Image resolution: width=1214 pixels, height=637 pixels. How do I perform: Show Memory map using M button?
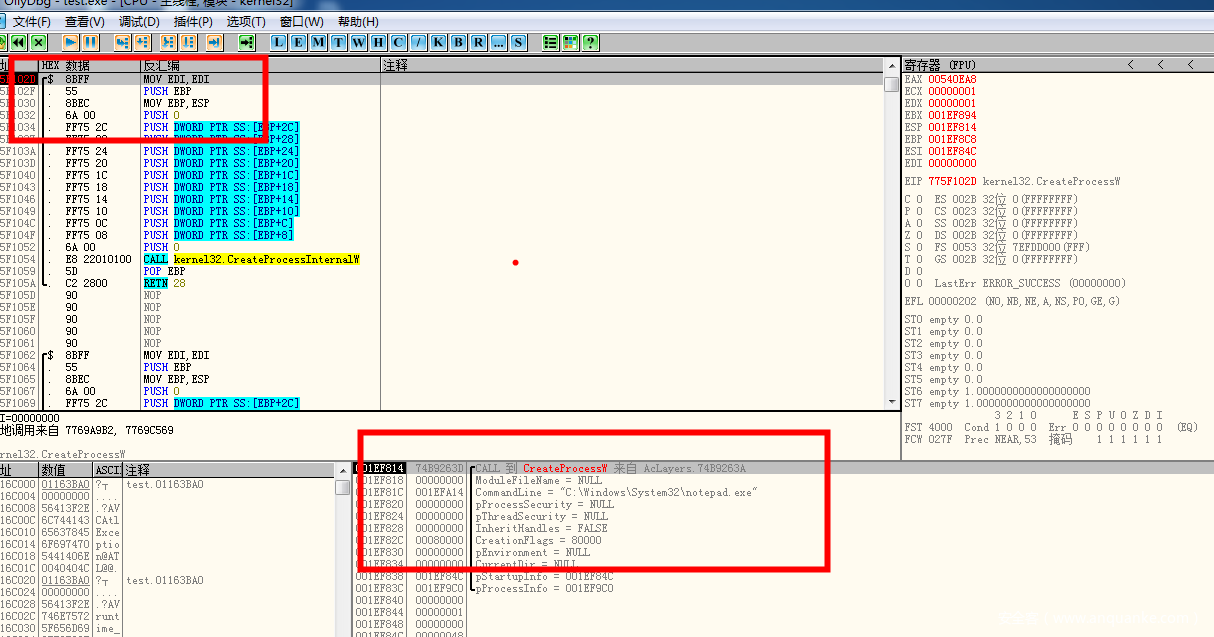tap(318, 42)
